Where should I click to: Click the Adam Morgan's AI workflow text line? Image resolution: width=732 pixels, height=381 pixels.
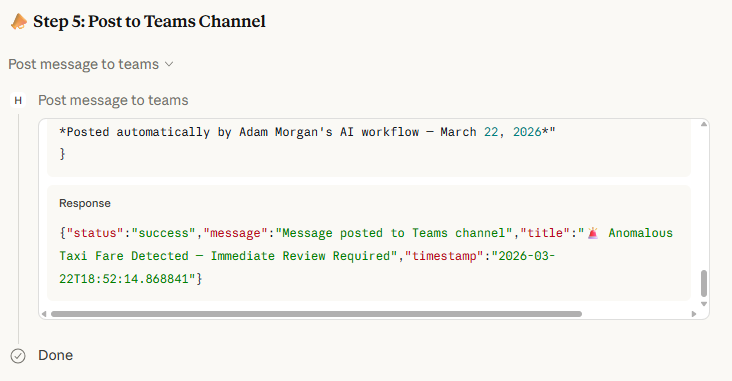pos(307,132)
